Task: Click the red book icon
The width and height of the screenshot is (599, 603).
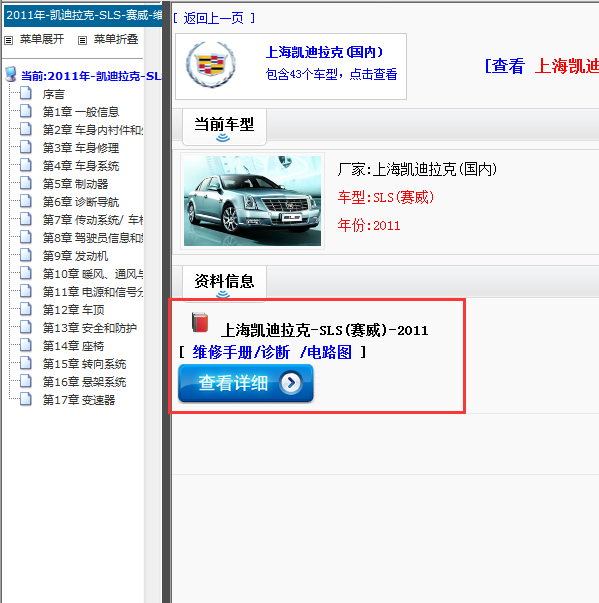Action: click(200, 323)
